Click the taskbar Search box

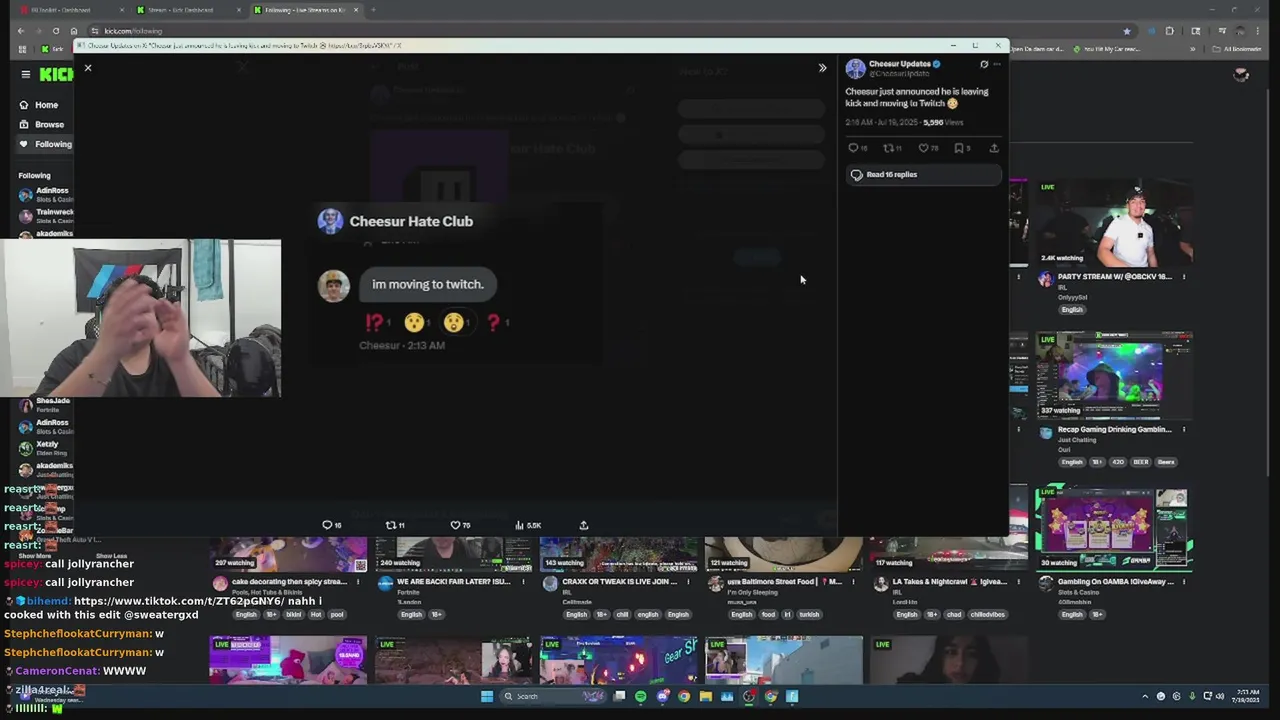point(552,697)
